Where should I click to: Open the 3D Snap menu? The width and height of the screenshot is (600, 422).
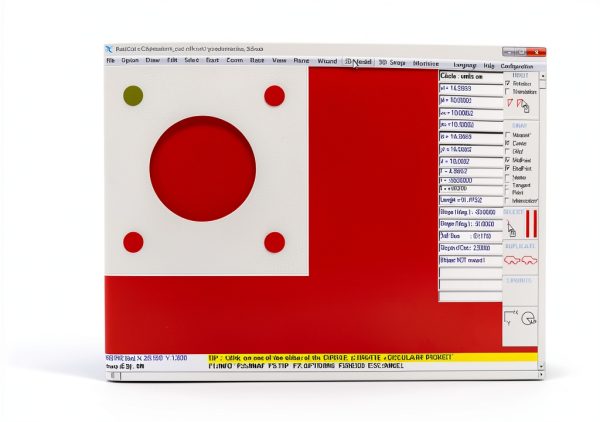pyautogui.click(x=392, y=62)
